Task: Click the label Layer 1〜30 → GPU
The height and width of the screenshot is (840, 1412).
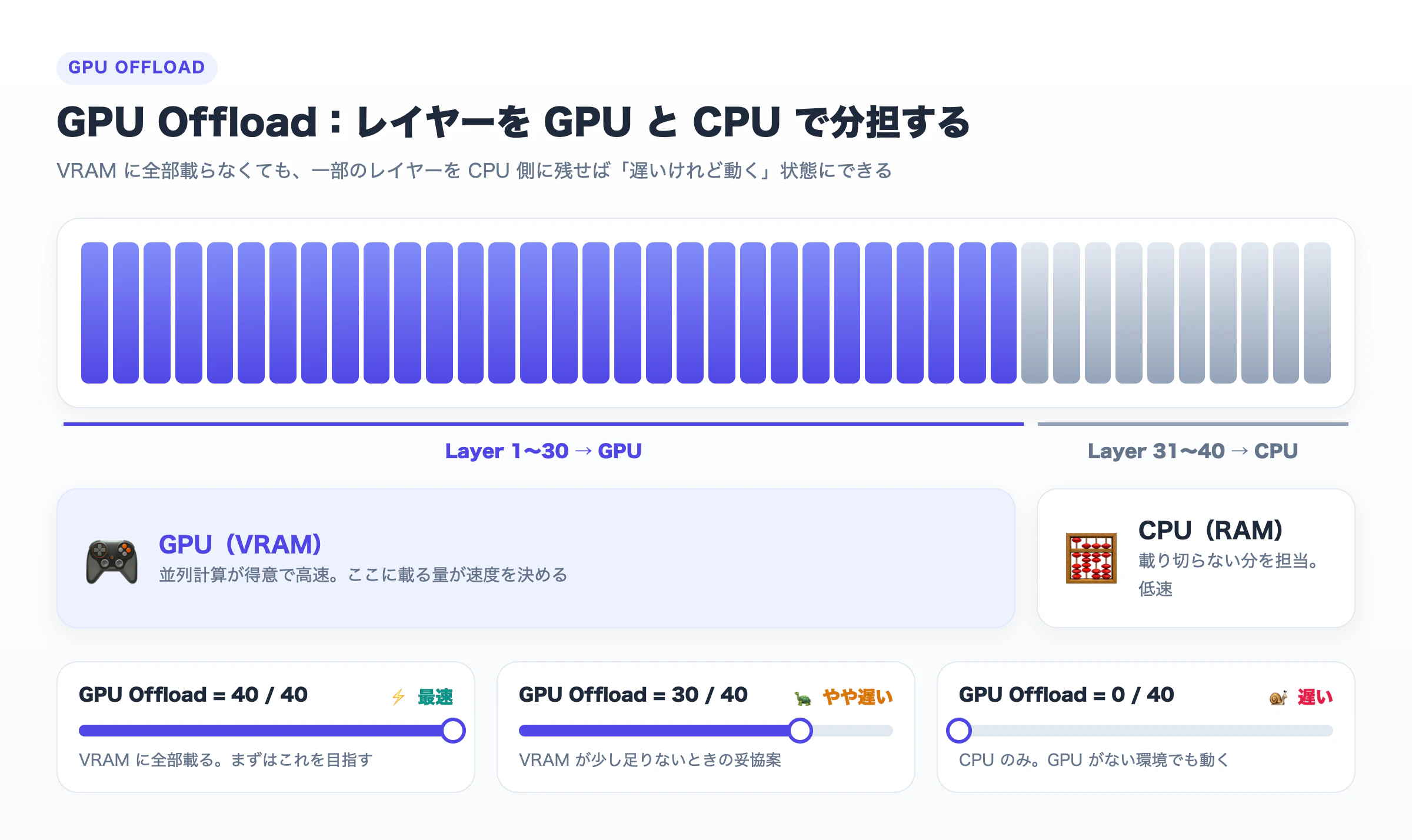Action: click(x=543, y=451)
